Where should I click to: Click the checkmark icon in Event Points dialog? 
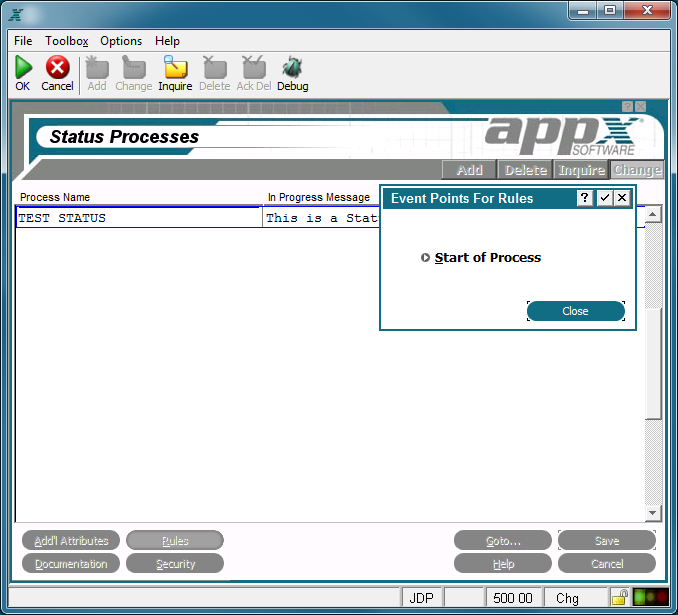click(x=604, y=198)
